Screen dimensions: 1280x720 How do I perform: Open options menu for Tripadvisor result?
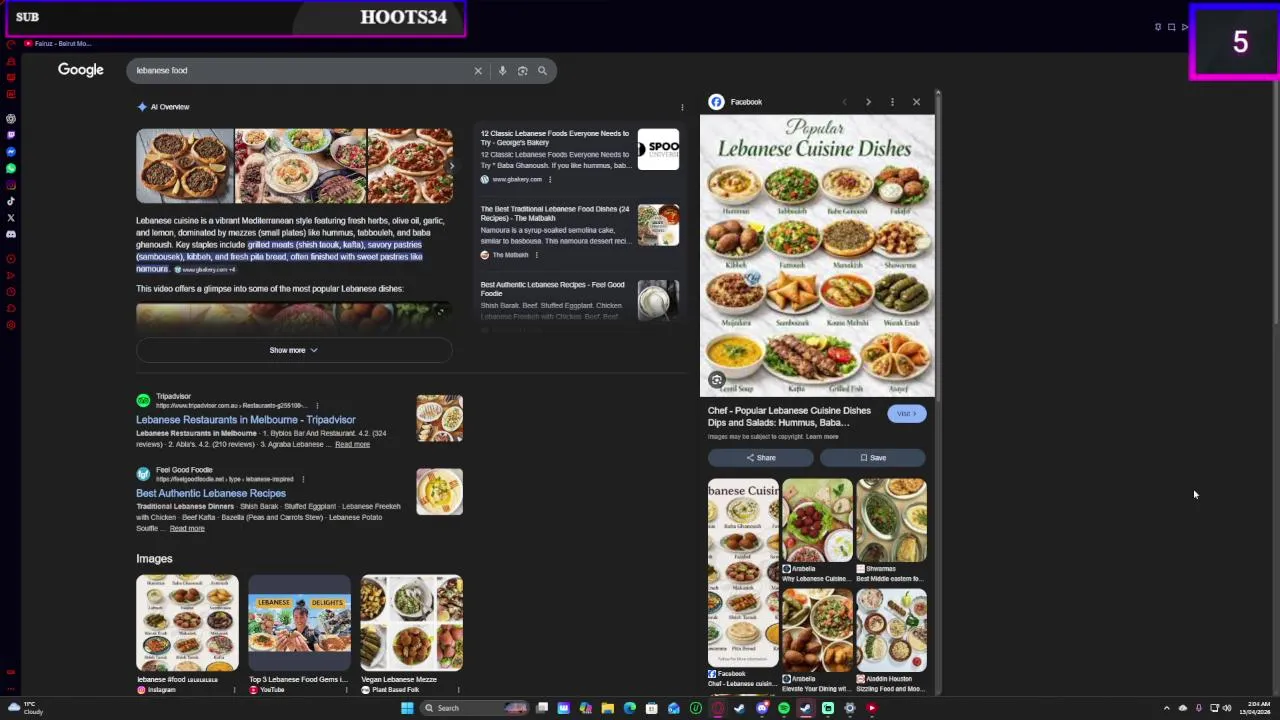tap(317, 406)
